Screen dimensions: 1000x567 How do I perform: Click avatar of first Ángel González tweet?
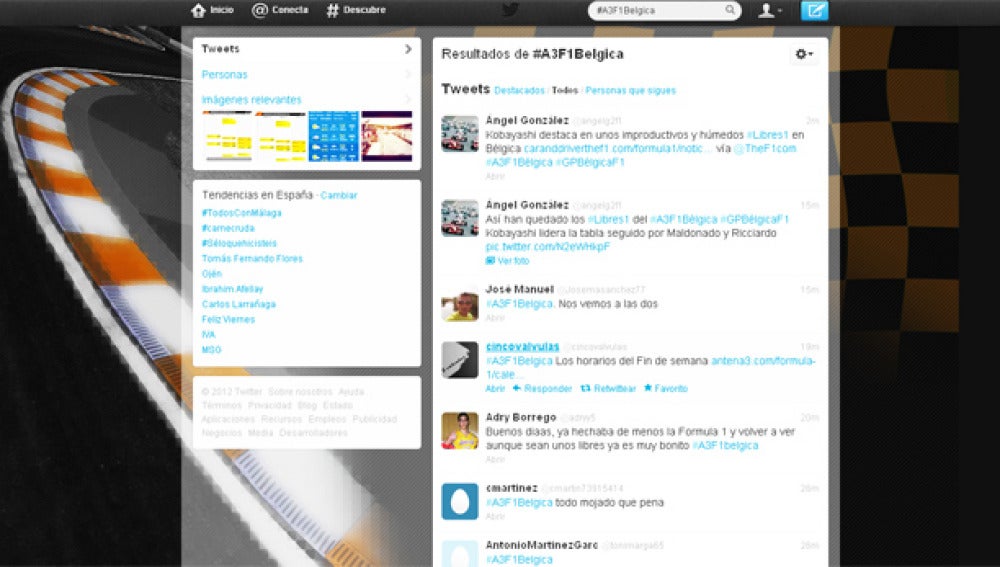click(460, 134)
